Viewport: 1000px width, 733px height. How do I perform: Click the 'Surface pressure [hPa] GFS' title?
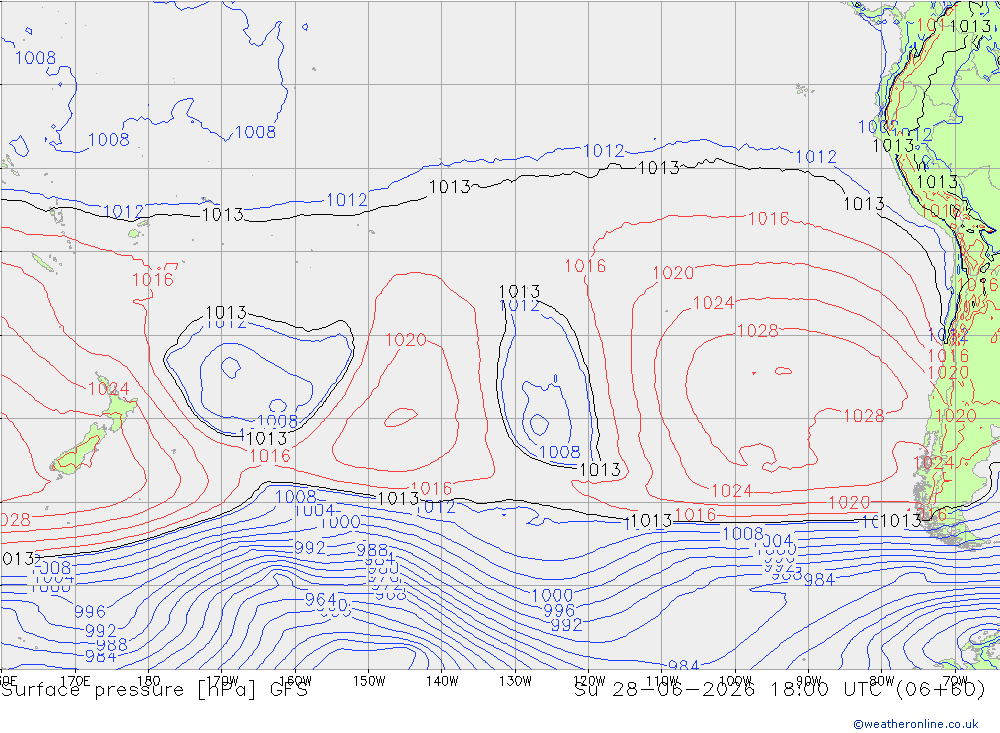[x=154, y=690]
